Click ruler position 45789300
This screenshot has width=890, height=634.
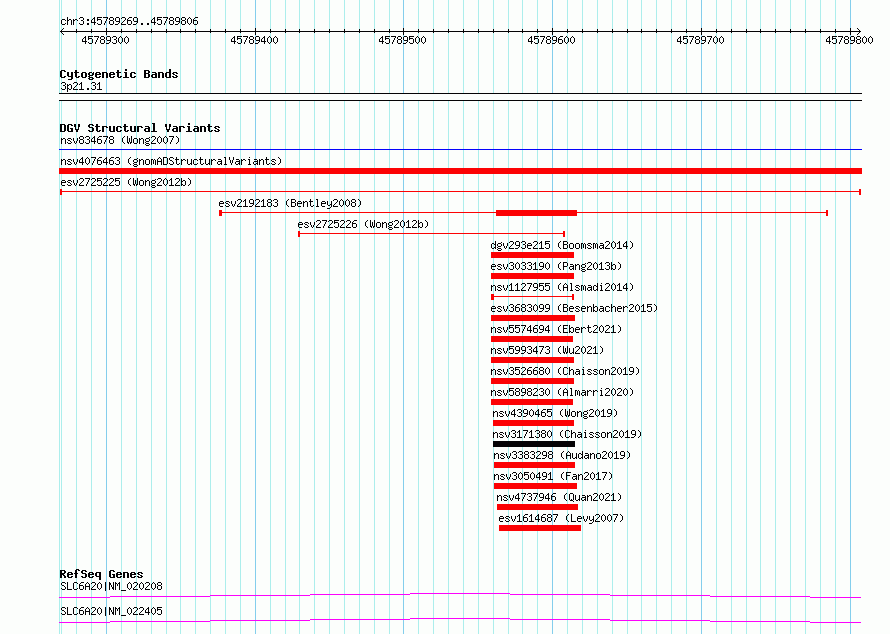106,40
